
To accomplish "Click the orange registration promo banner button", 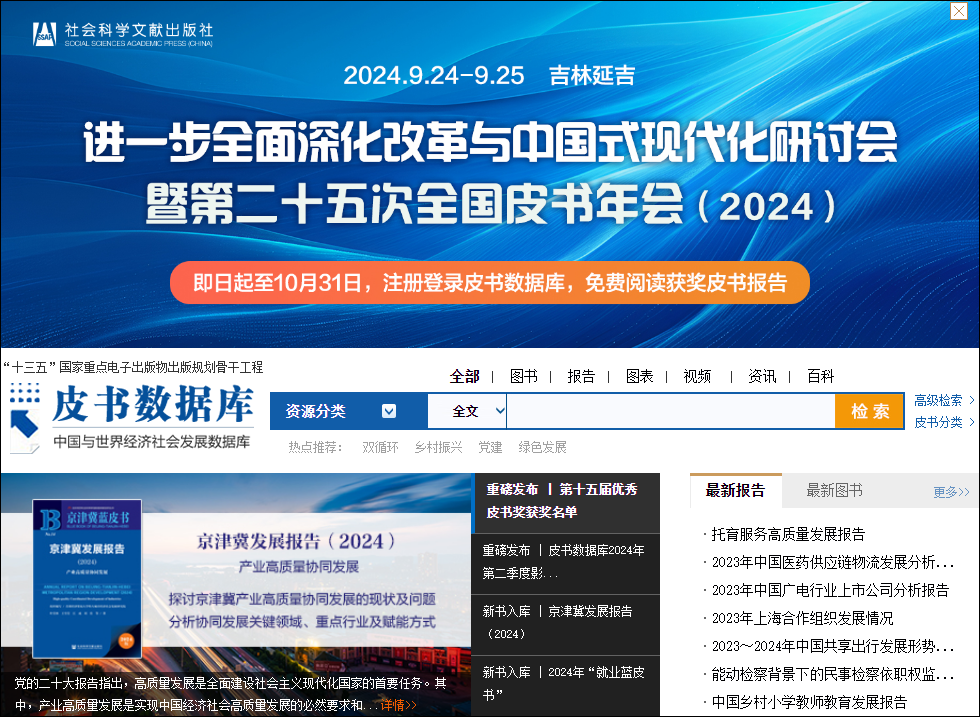I will point(490,283).
